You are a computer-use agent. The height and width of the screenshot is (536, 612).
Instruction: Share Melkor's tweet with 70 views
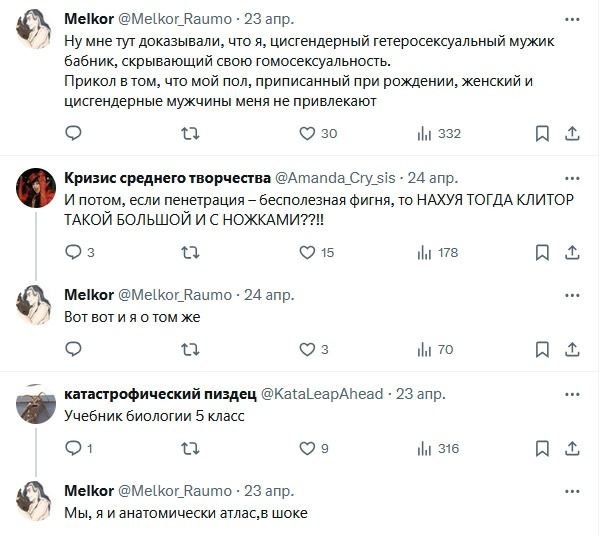coord(574,349)
